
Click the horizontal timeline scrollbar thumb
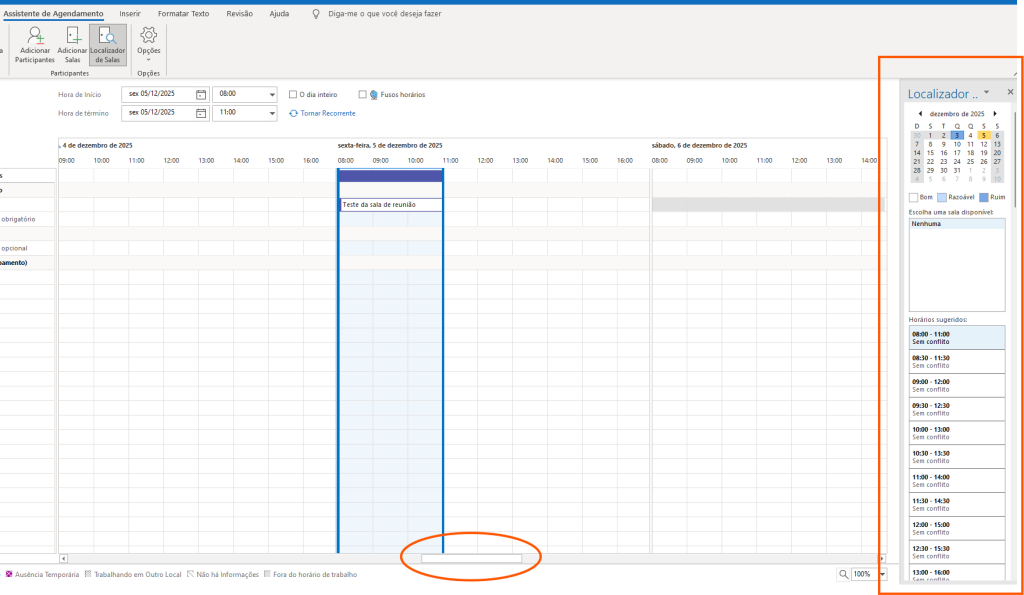(471, 558)
